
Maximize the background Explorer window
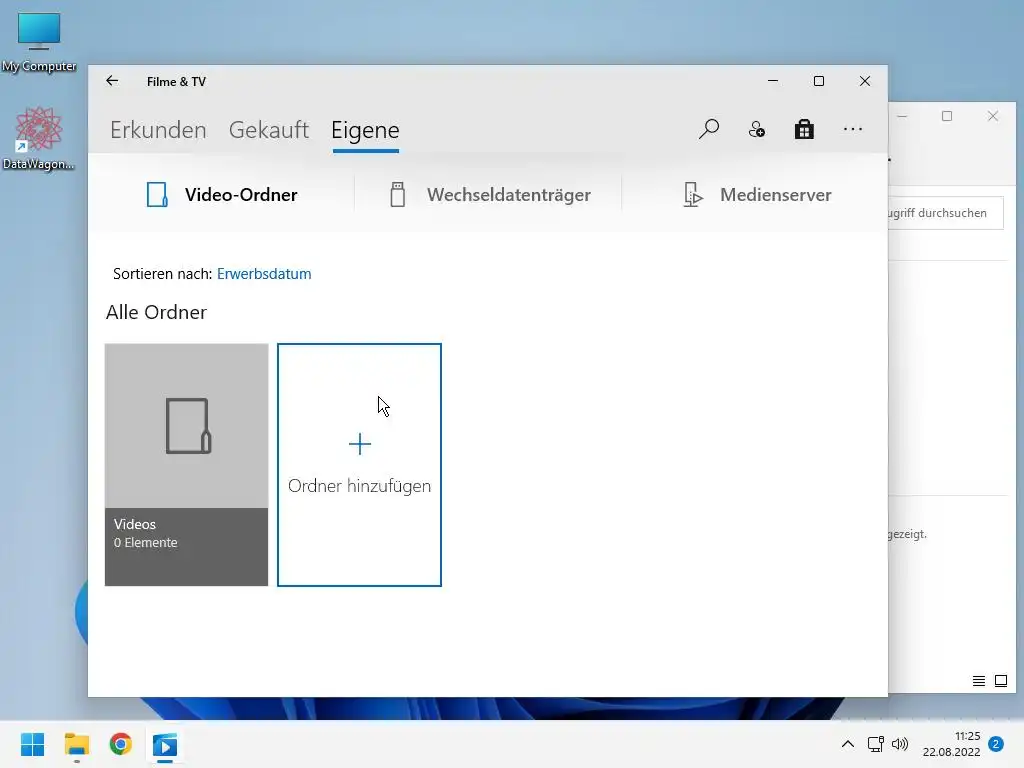point(947,116)
